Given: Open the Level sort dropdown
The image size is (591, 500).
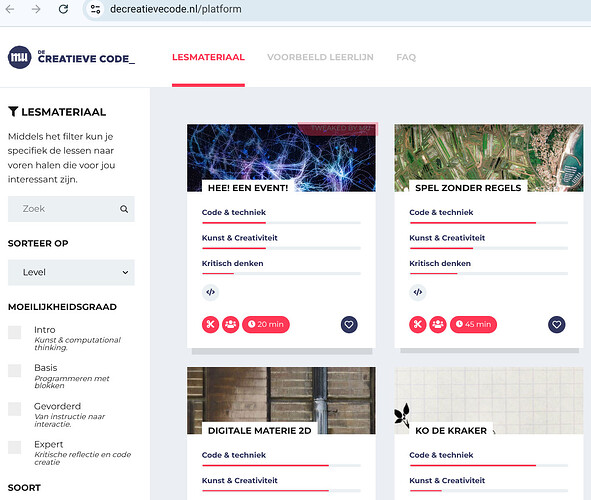Looking at the screenshot, I should (x=71, y=272).
